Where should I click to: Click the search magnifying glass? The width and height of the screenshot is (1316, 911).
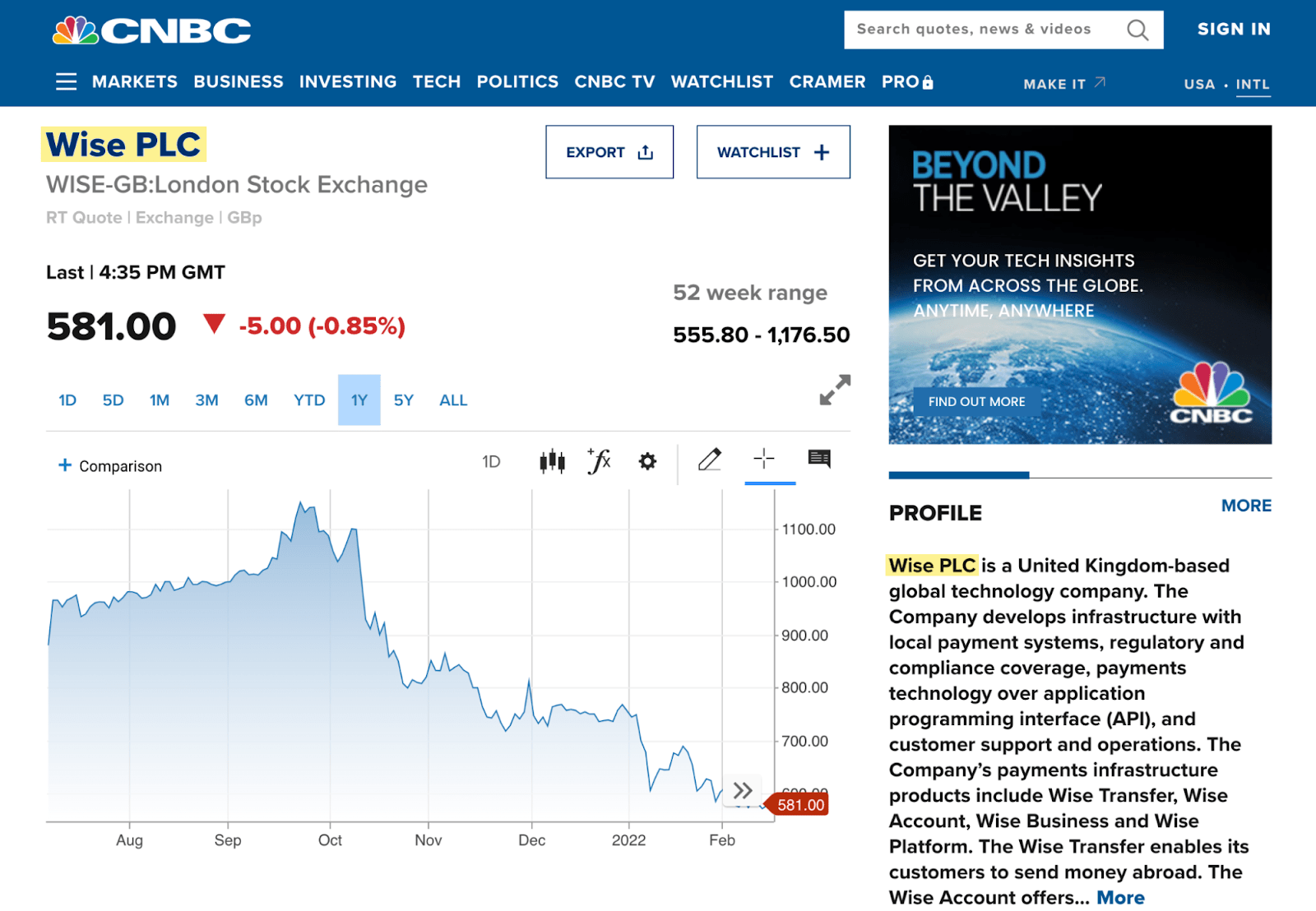[x=1138, y=30]
